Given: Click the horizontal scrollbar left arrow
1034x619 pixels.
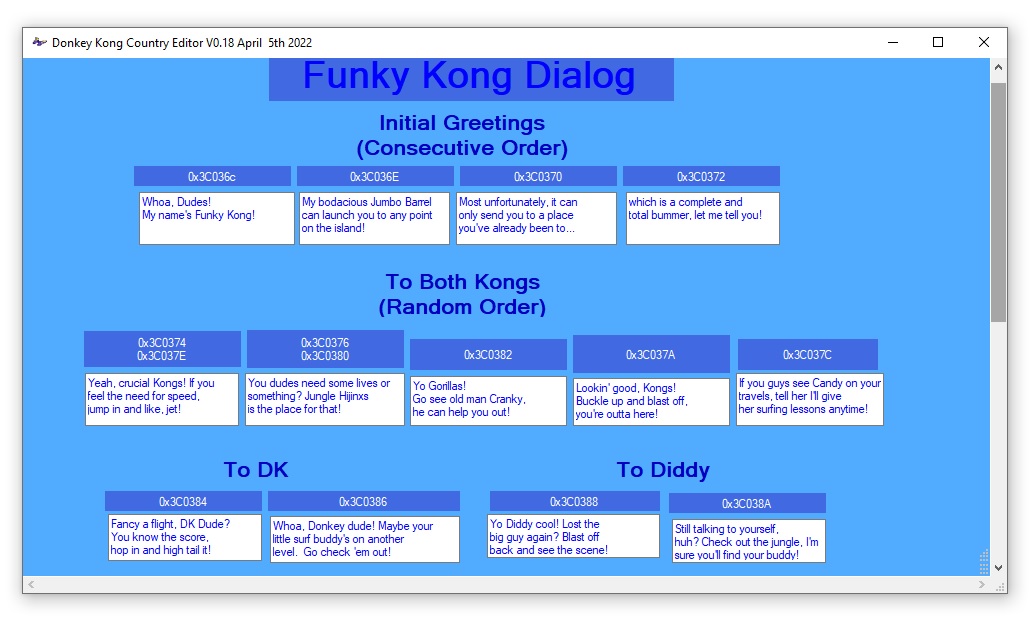Looking at the screenshot, I should [x=31, y=584].
